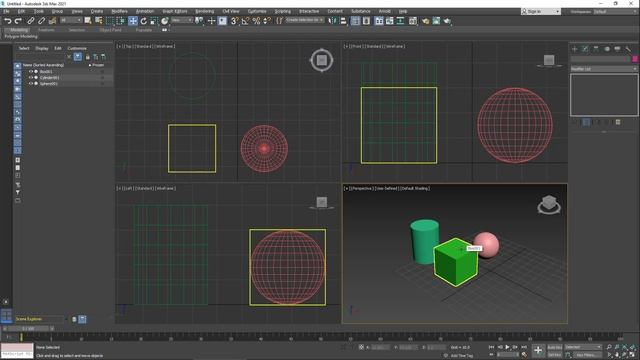The height and width of the screenshot is (360, 640).
Task: Play the animation
Action: click(x=507, y=347)
